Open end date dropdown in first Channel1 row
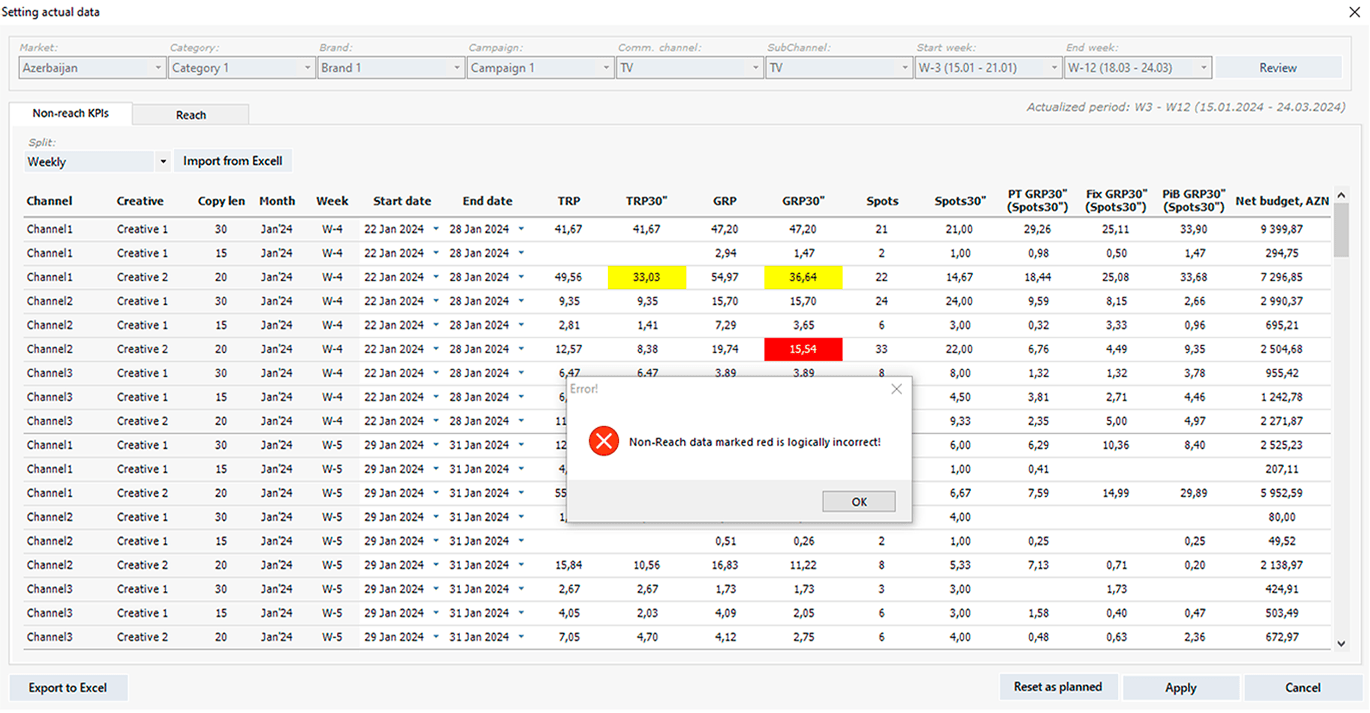This screenshot has width=1370, height=713. point(521,229)
